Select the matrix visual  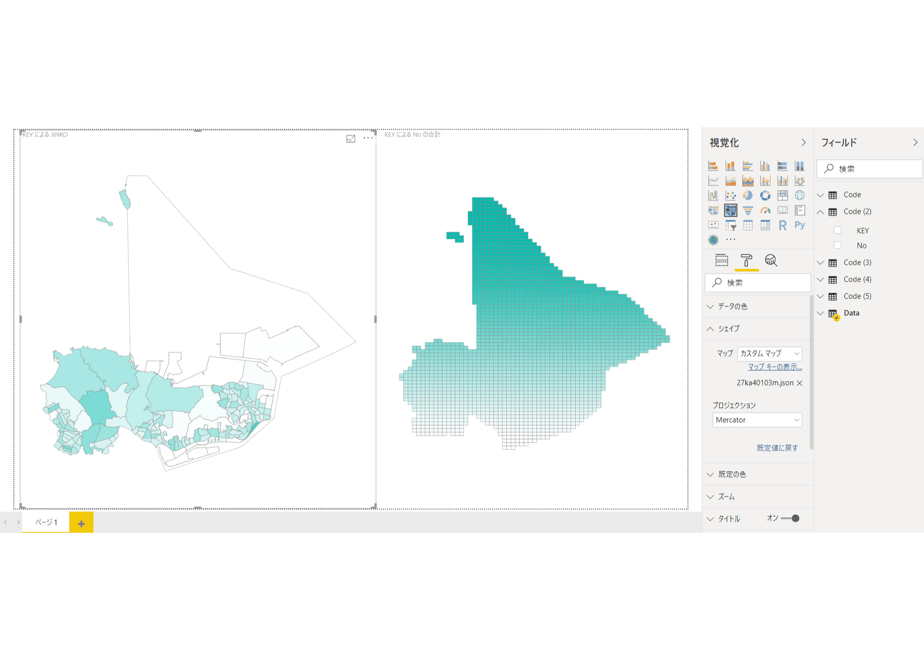point(765,225)
